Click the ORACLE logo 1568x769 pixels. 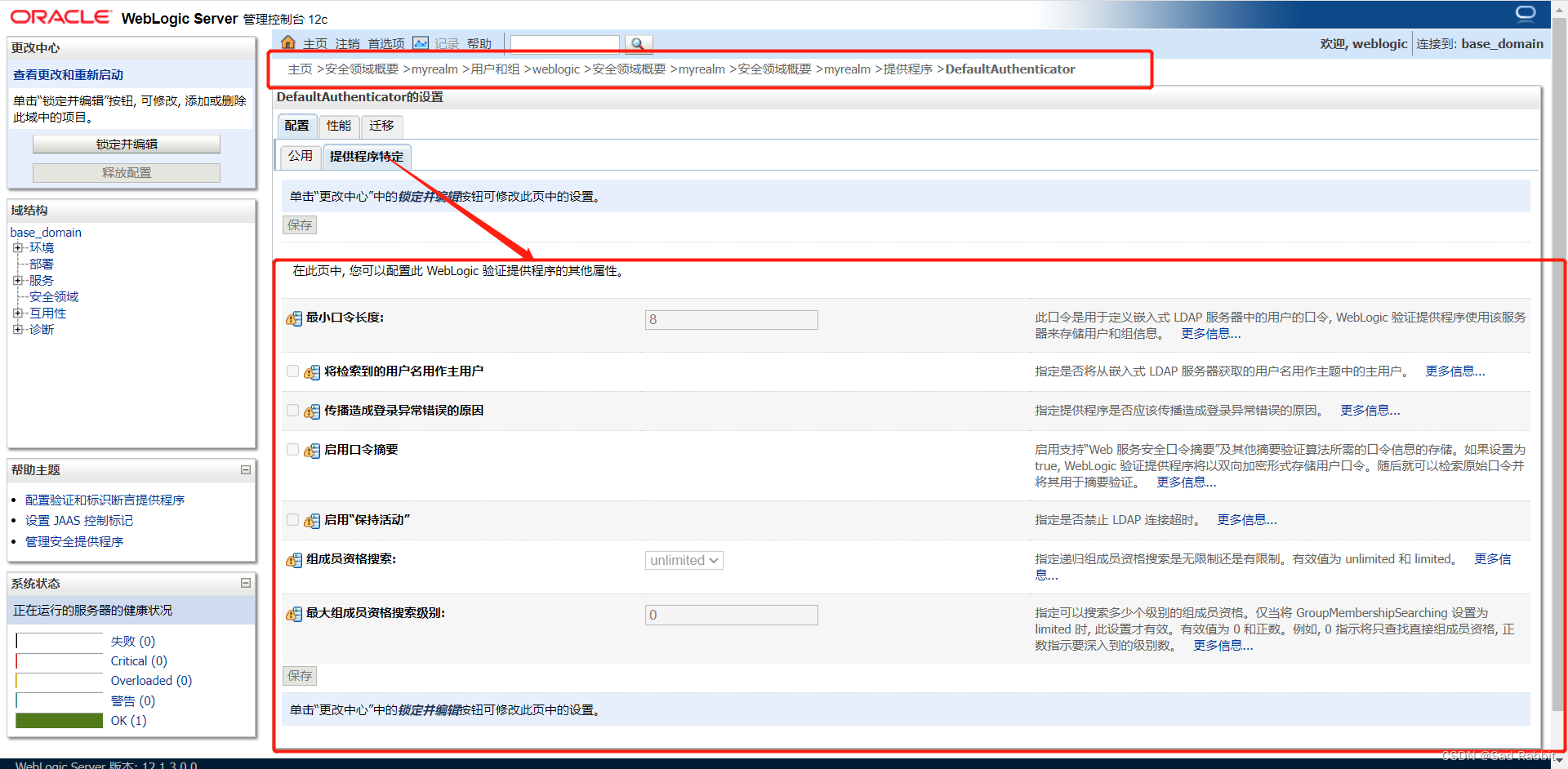[x=60, y=16]
